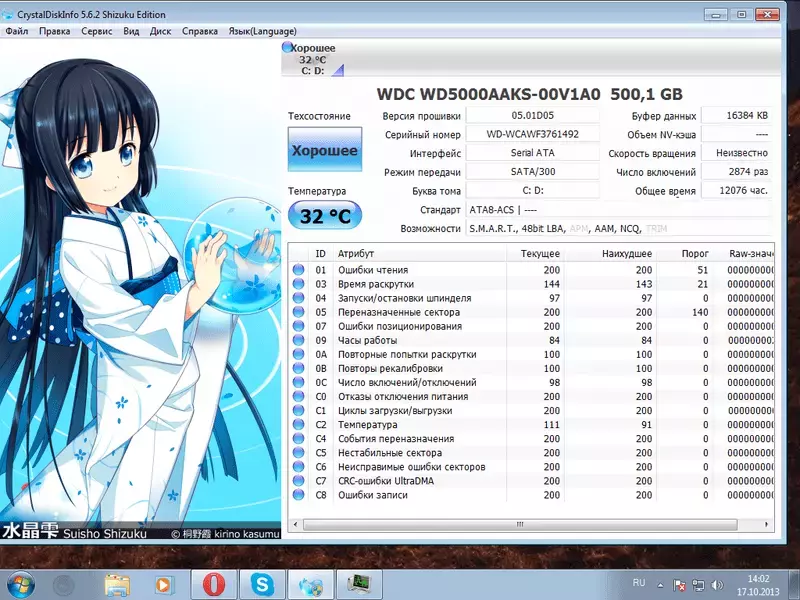Click status icon for Ошибки записи row
Viewport: 800px width, 600px height.
(298, 495)
